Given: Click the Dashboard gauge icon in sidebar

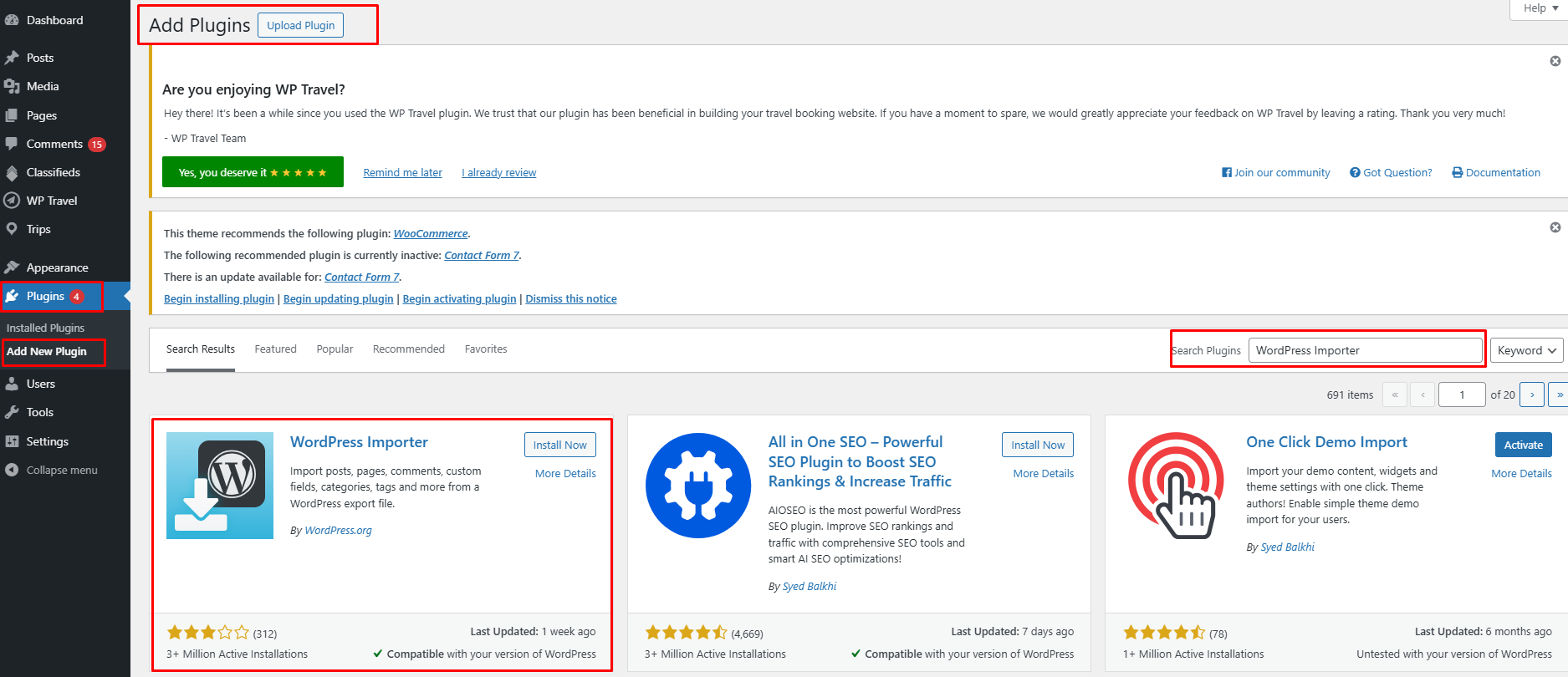Looking at the screenshot, I should click(x=12, y=20).
